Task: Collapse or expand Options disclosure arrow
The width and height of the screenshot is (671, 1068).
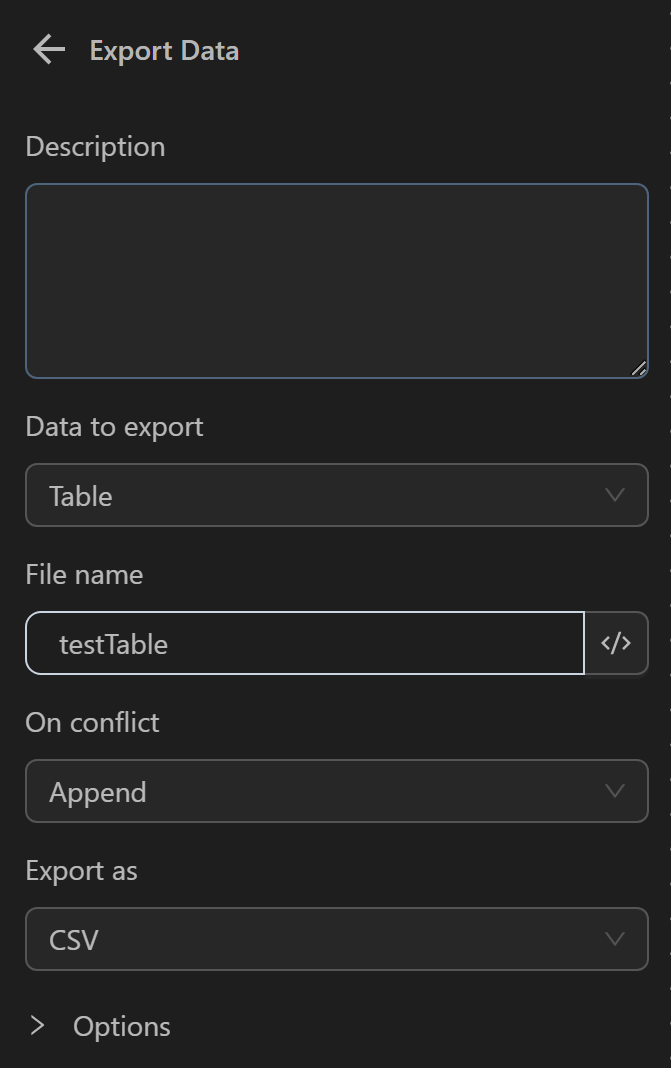Action: [38, 1026]
